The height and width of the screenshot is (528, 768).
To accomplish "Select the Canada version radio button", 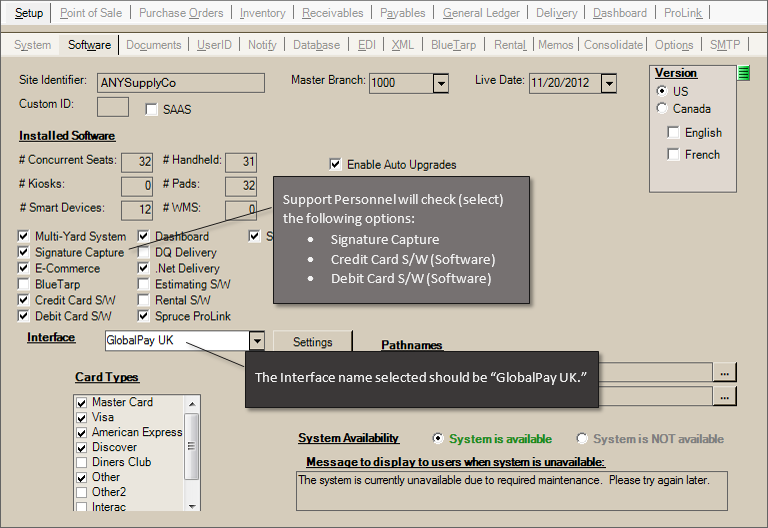I will coord(662,108).
